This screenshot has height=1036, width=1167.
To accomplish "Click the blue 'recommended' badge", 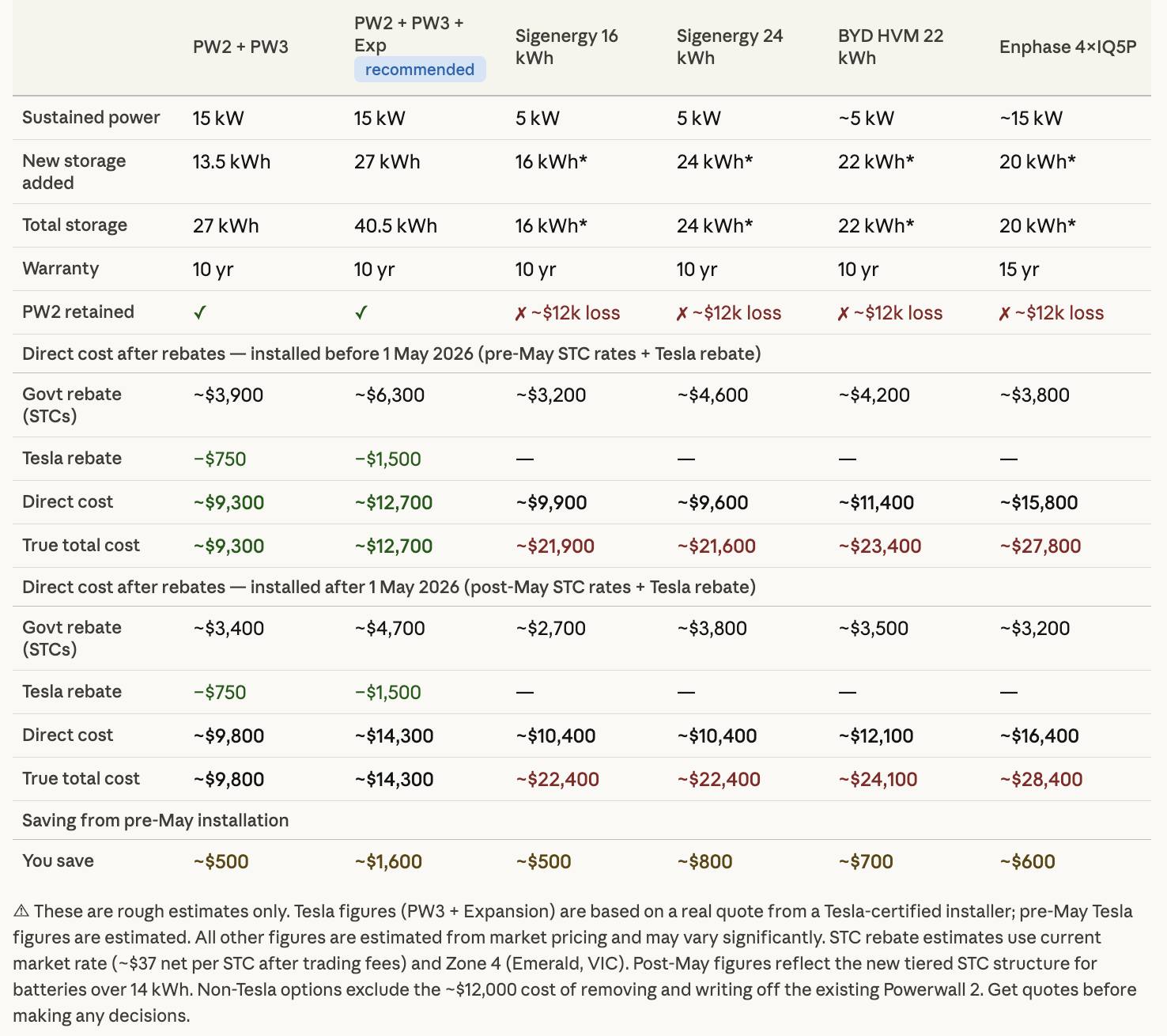I will pyautogui.click(x=420, y=70).
